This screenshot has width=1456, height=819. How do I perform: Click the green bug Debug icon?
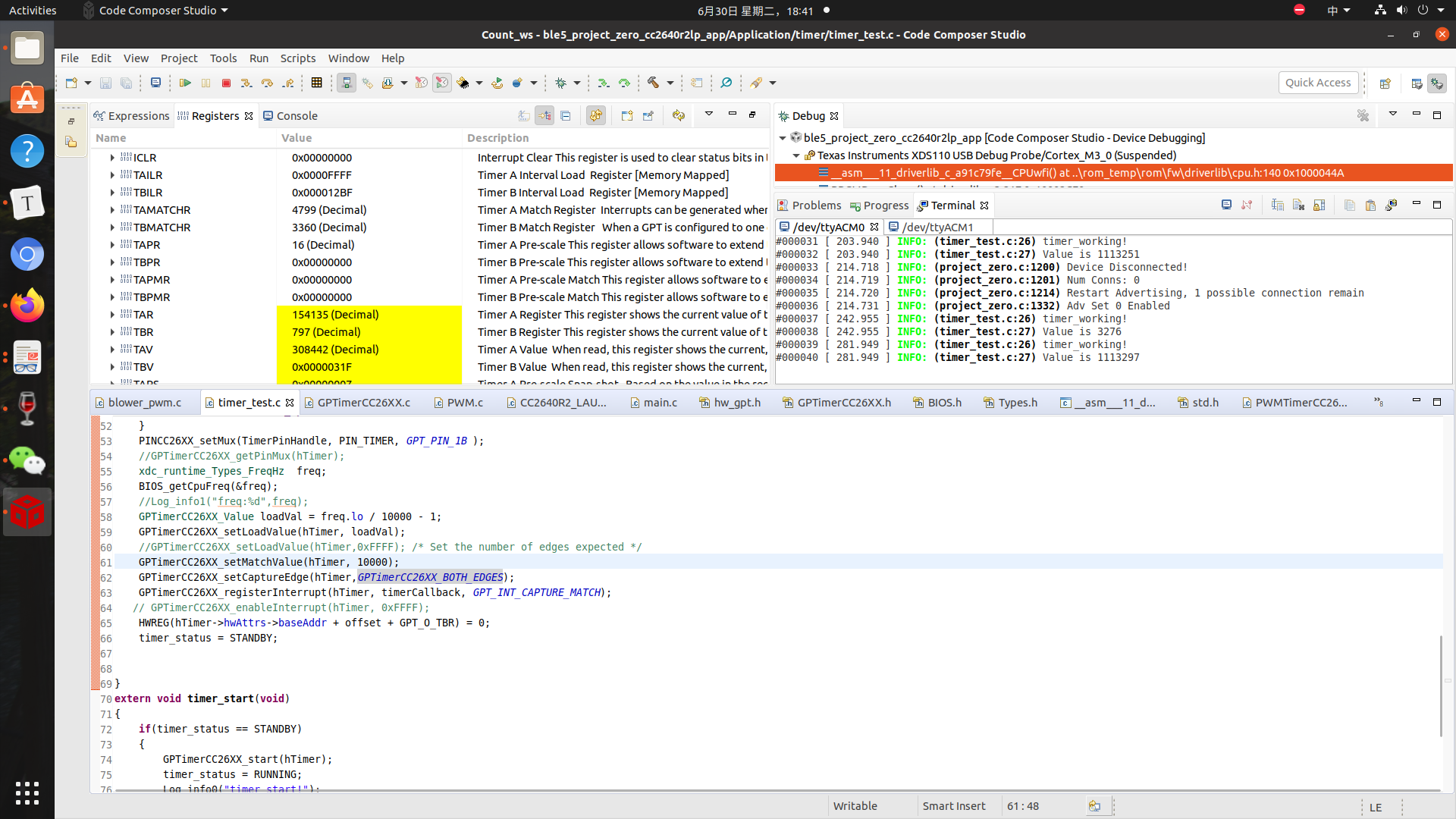tap(561, 83)
